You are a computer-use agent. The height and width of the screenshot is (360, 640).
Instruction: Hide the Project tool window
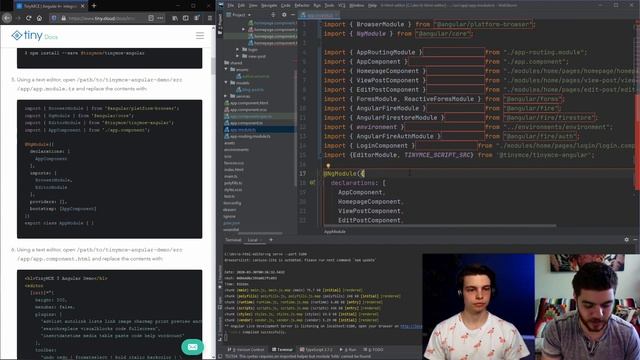point(293,15)
